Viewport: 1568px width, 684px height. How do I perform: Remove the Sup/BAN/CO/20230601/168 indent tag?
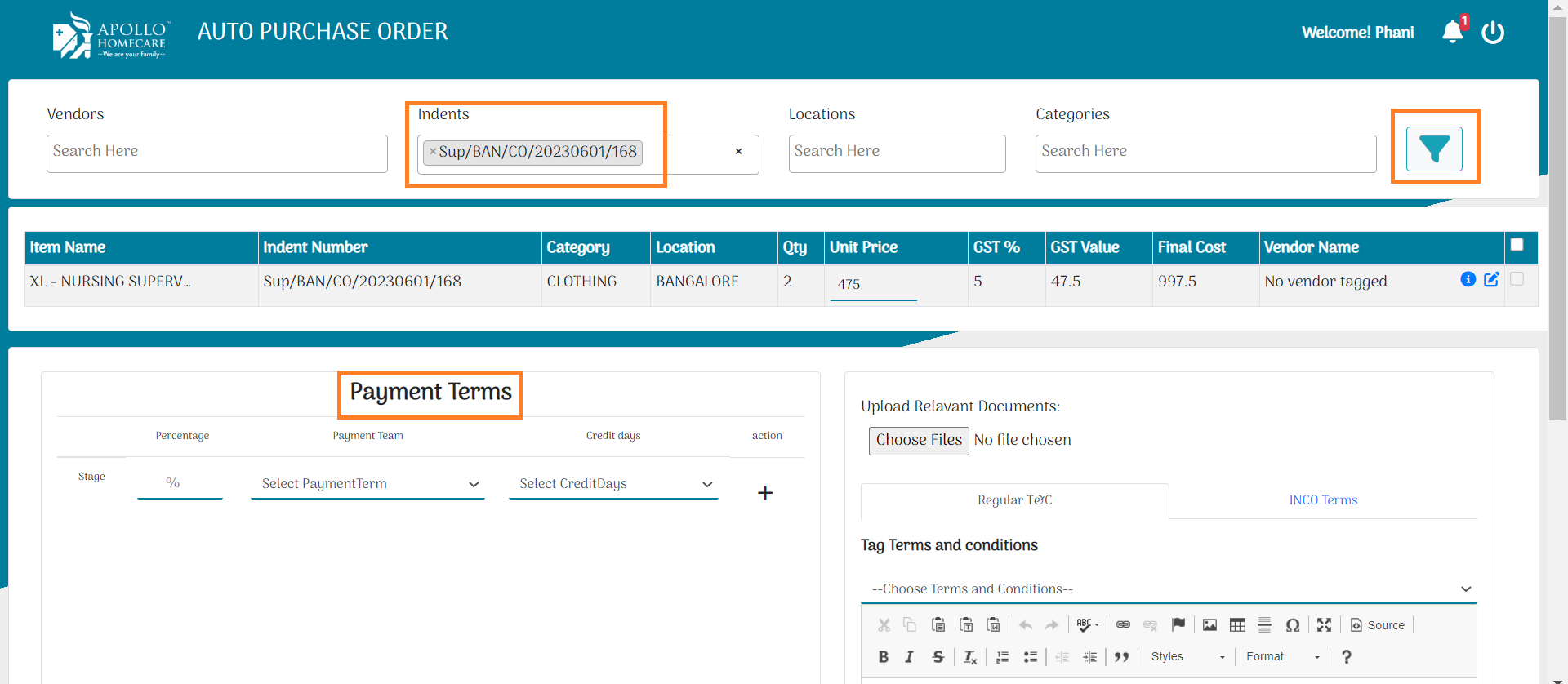pos(433,152)
